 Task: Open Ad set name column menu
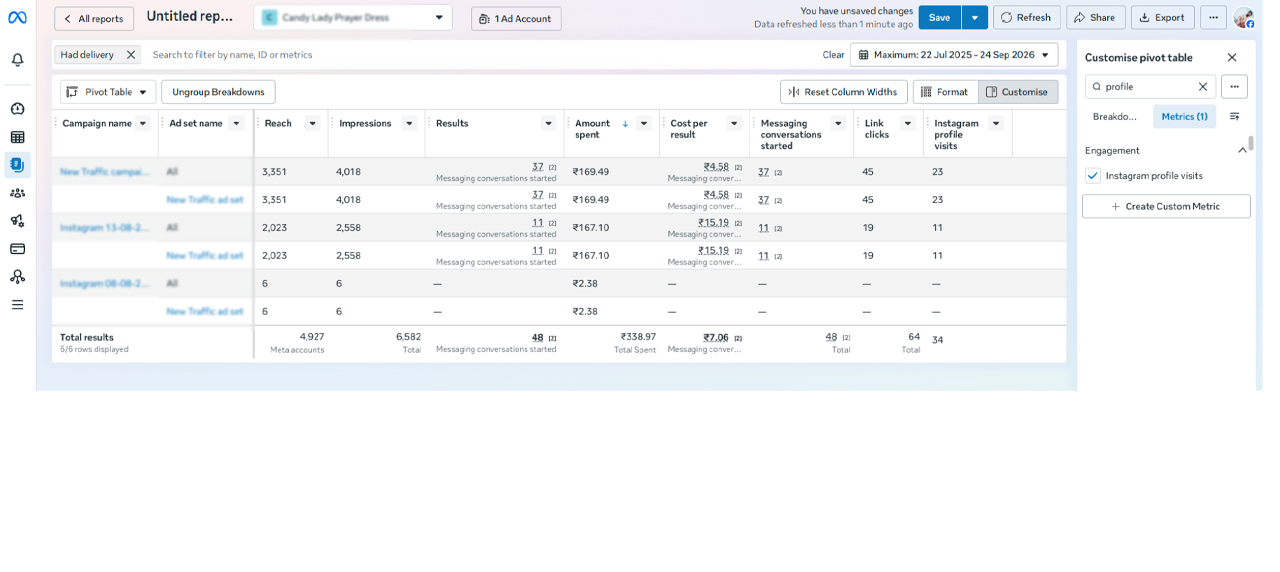[237, 124]
